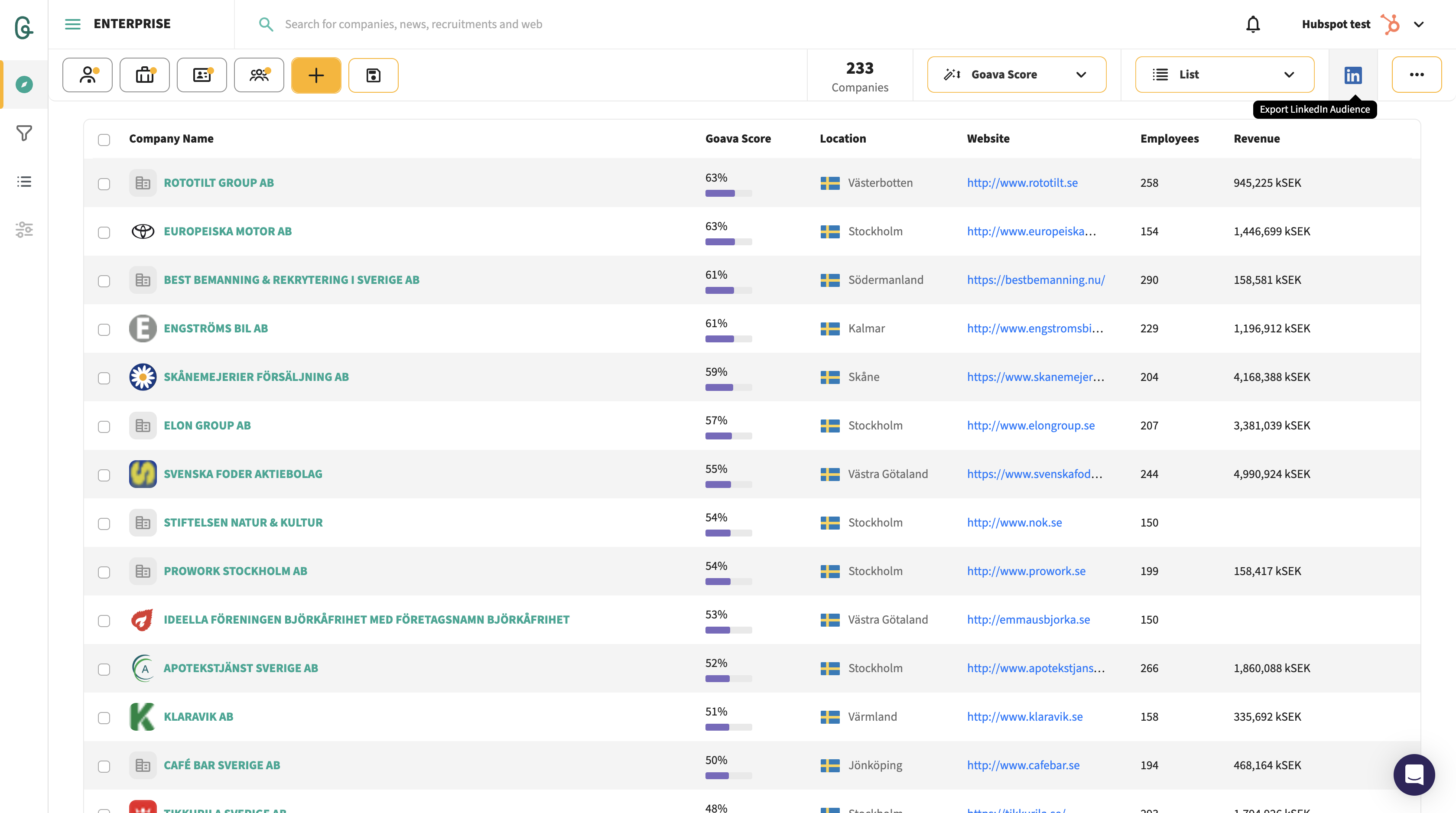Click the Goava logo icon
The width and height of the screenshot is (1456, 813).
pyautogui.click(x=24, y=27)
